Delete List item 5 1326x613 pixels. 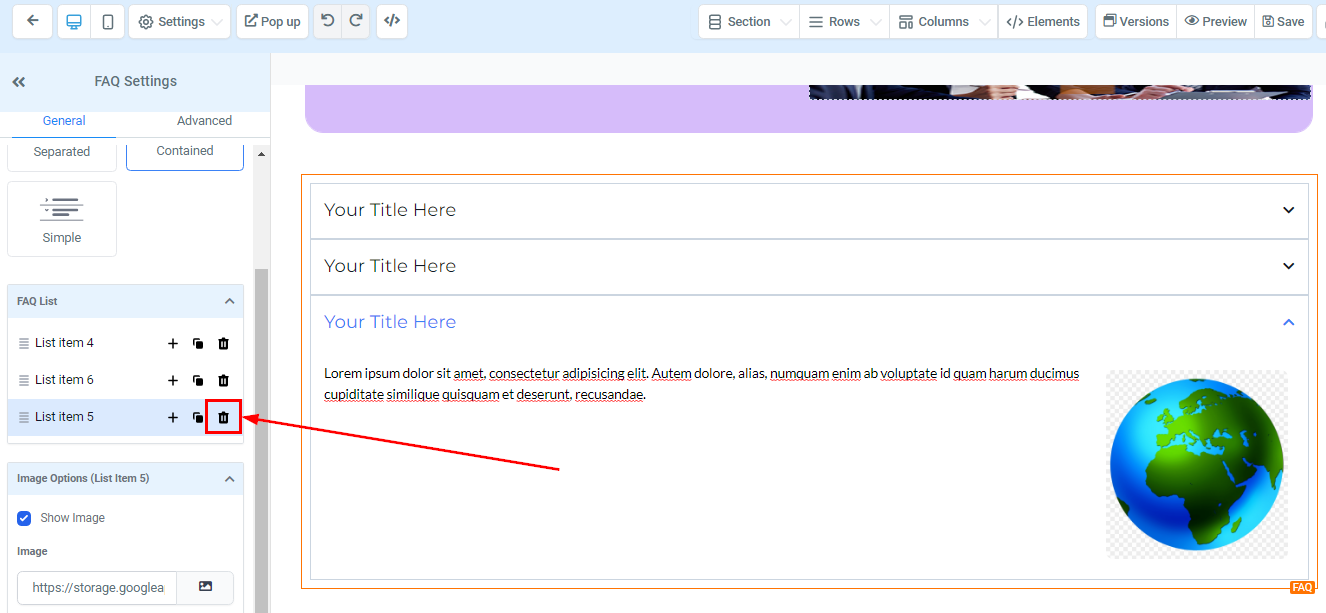pyautogui.click(x=224, y=417)
